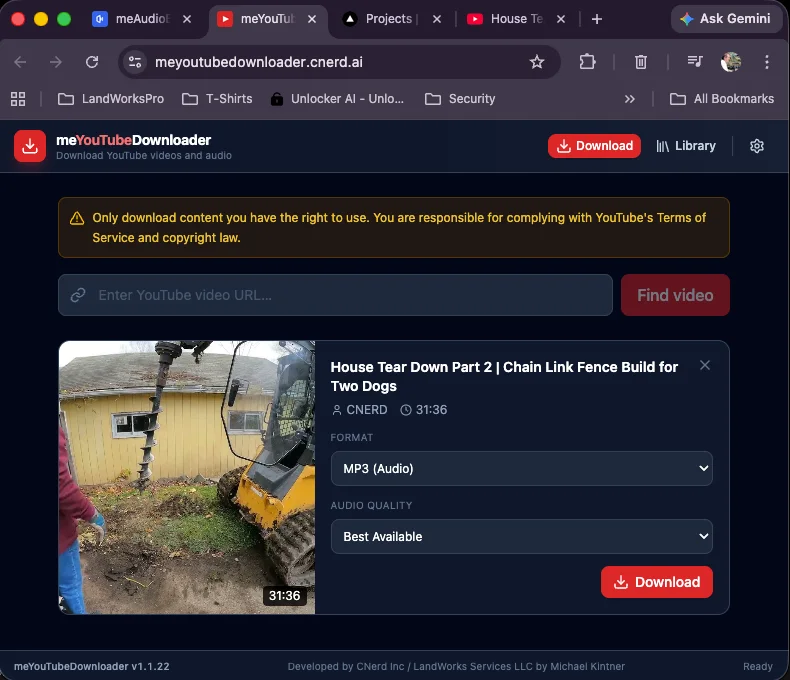Click the Find video button

tap(675, 295)
